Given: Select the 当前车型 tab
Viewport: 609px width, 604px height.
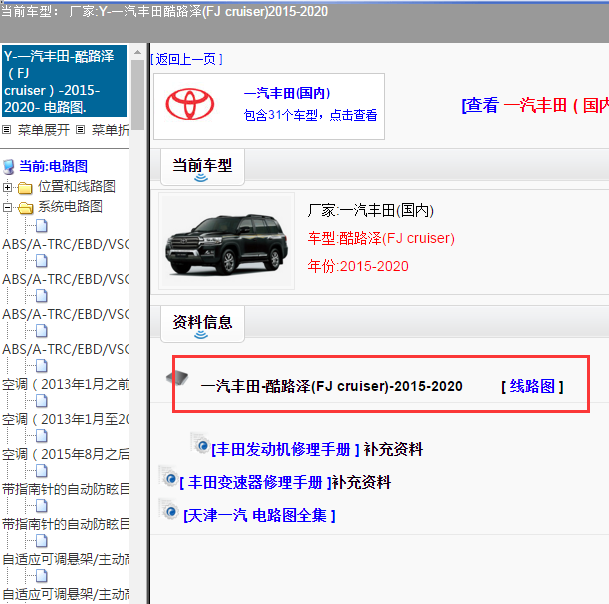Looking at the screenshot, I should [202, 167].
